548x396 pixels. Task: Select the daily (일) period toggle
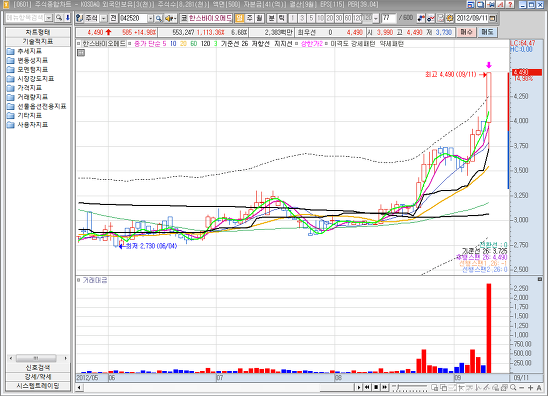point(240,18)
